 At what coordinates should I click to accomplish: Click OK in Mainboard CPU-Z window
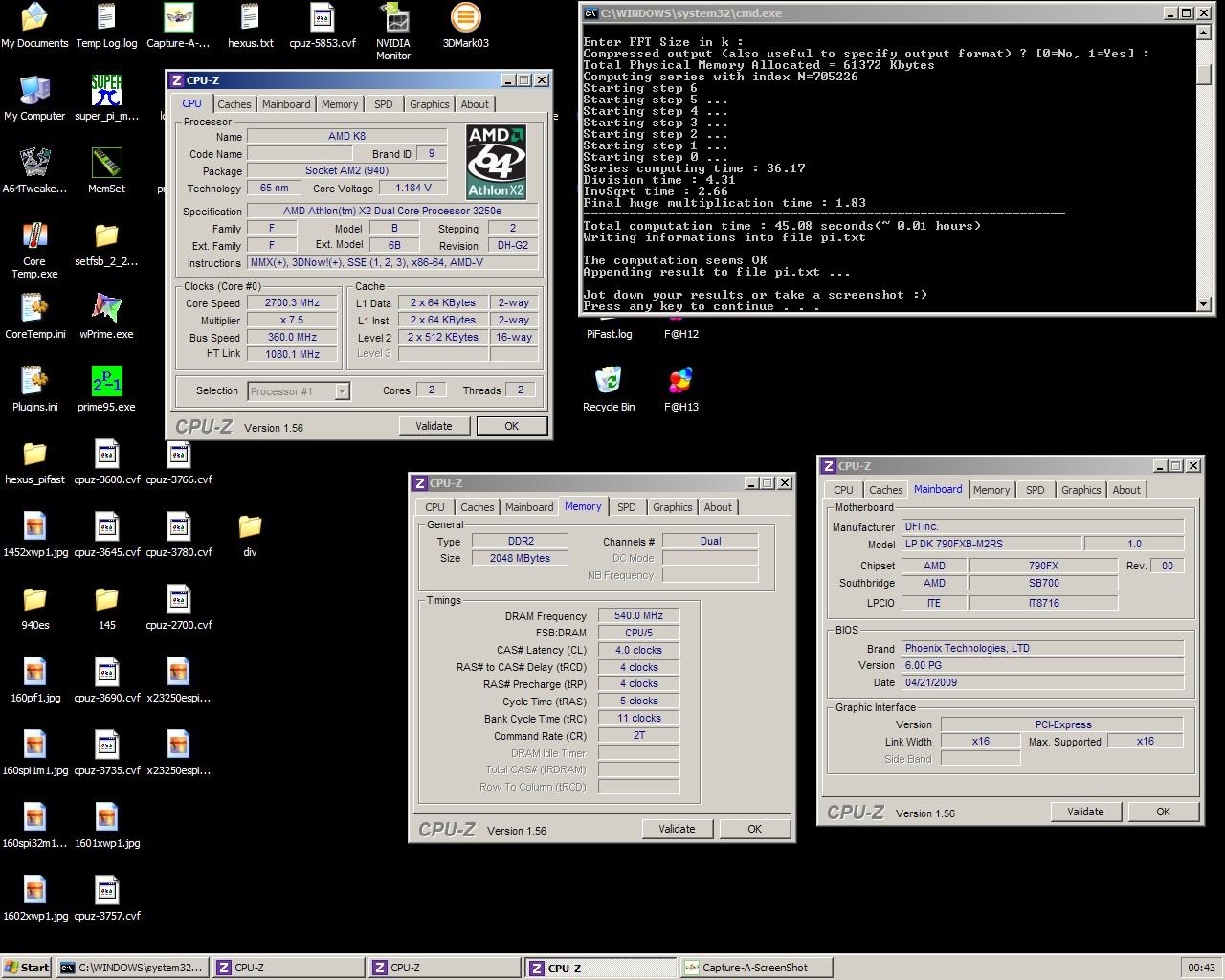[x=1164, y=812]
